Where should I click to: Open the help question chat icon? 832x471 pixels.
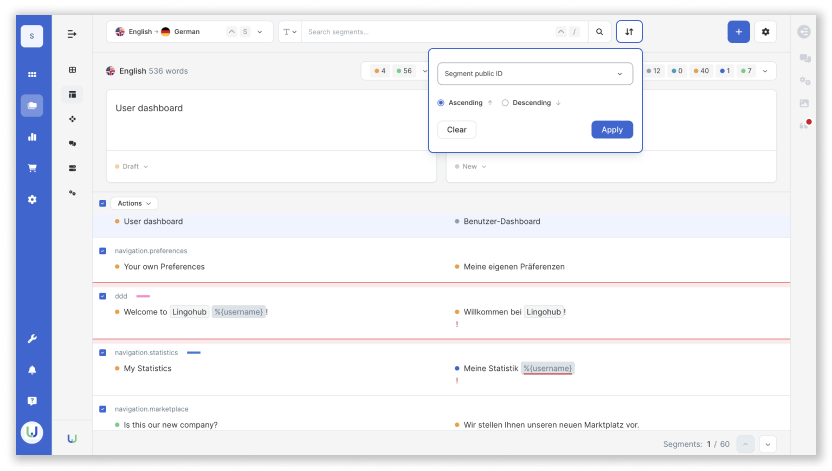click(x=32, y=401)
